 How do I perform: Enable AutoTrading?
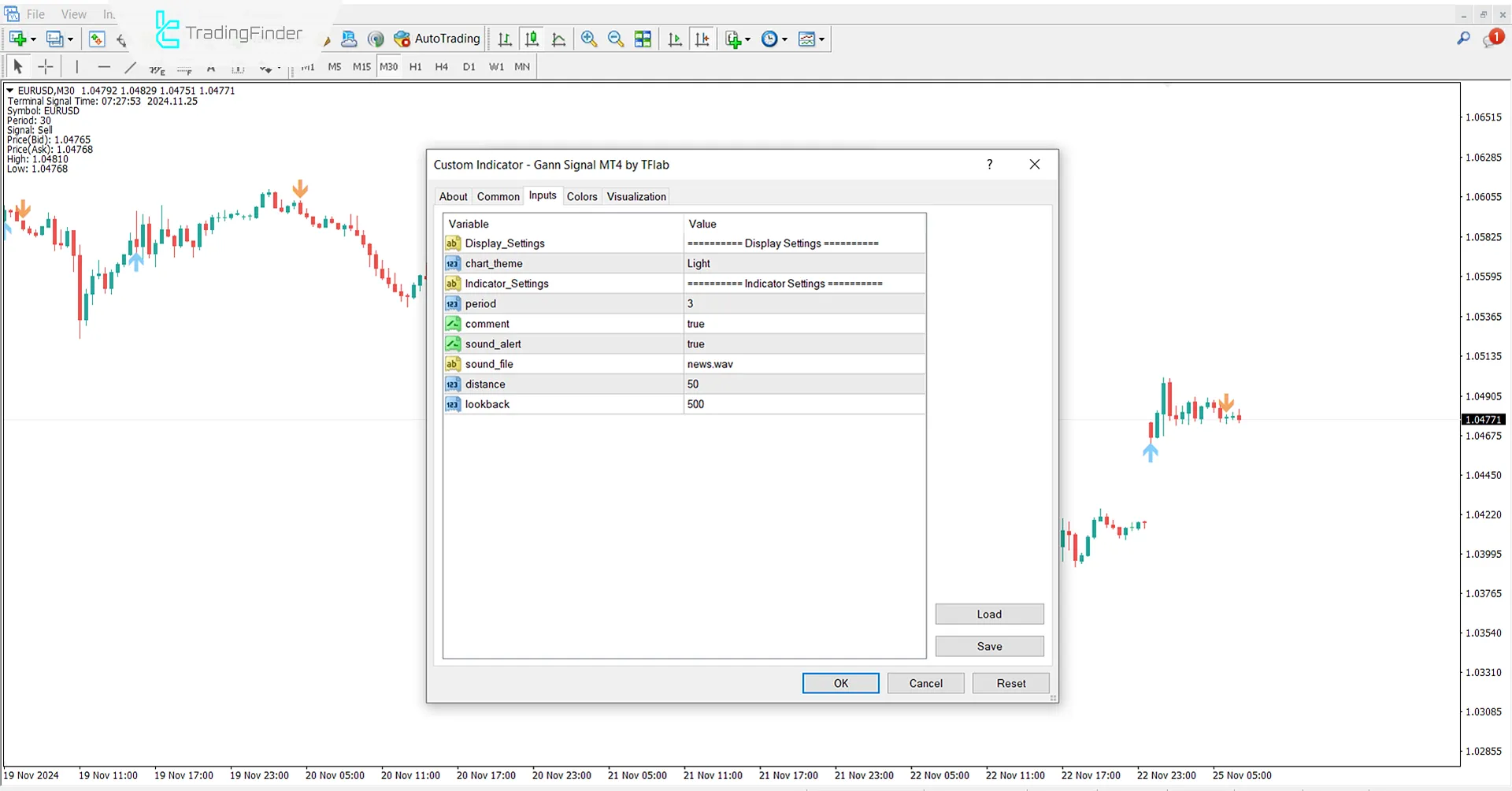coord(437,39)
